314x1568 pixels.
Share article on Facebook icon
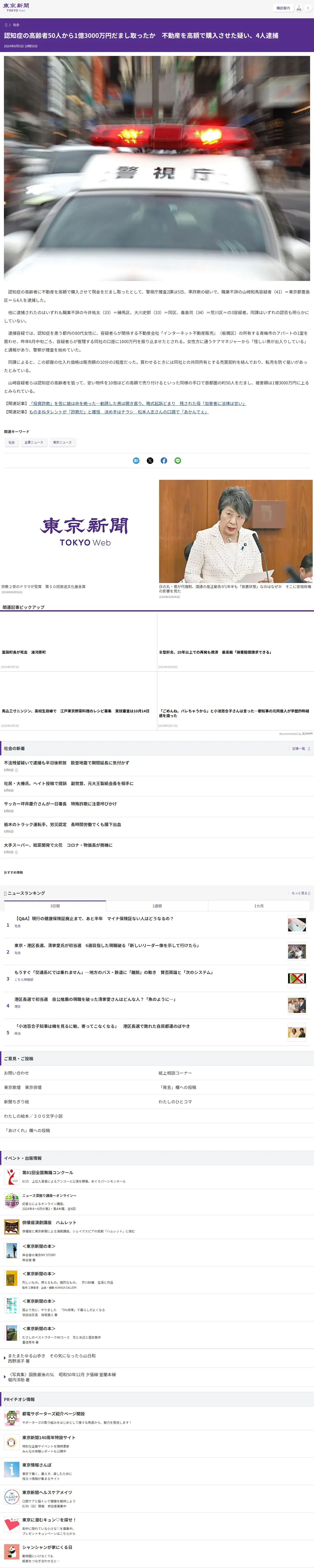(x=164, y=461)
